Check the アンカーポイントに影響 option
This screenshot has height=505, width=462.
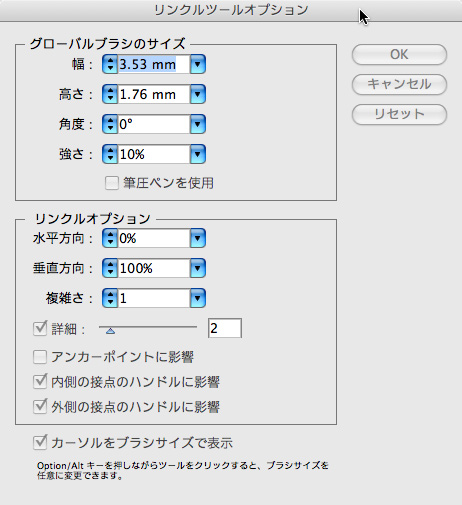tap(40, 357)
